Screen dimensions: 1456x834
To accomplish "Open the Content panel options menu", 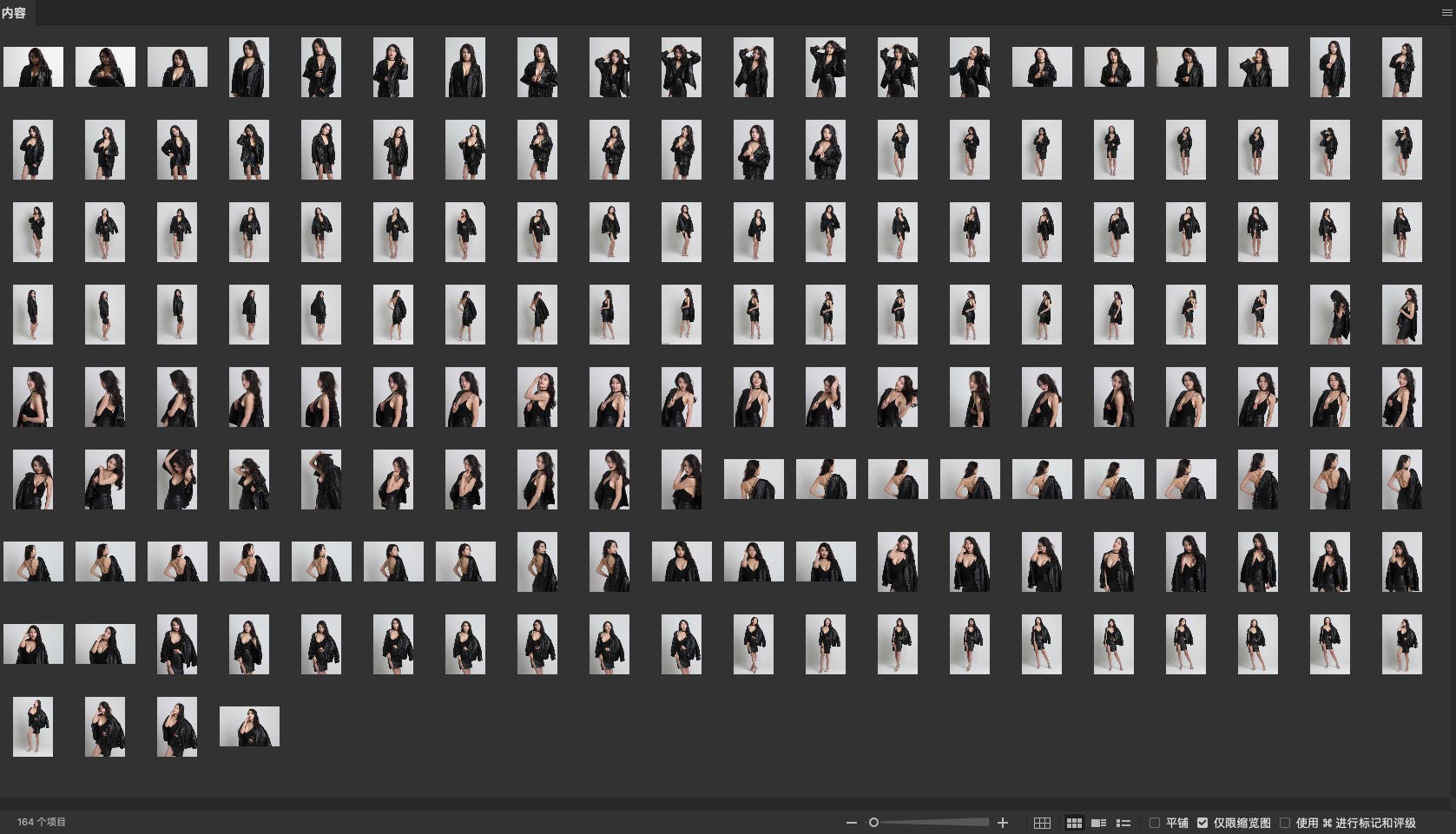I will [x=1446, y=13].
